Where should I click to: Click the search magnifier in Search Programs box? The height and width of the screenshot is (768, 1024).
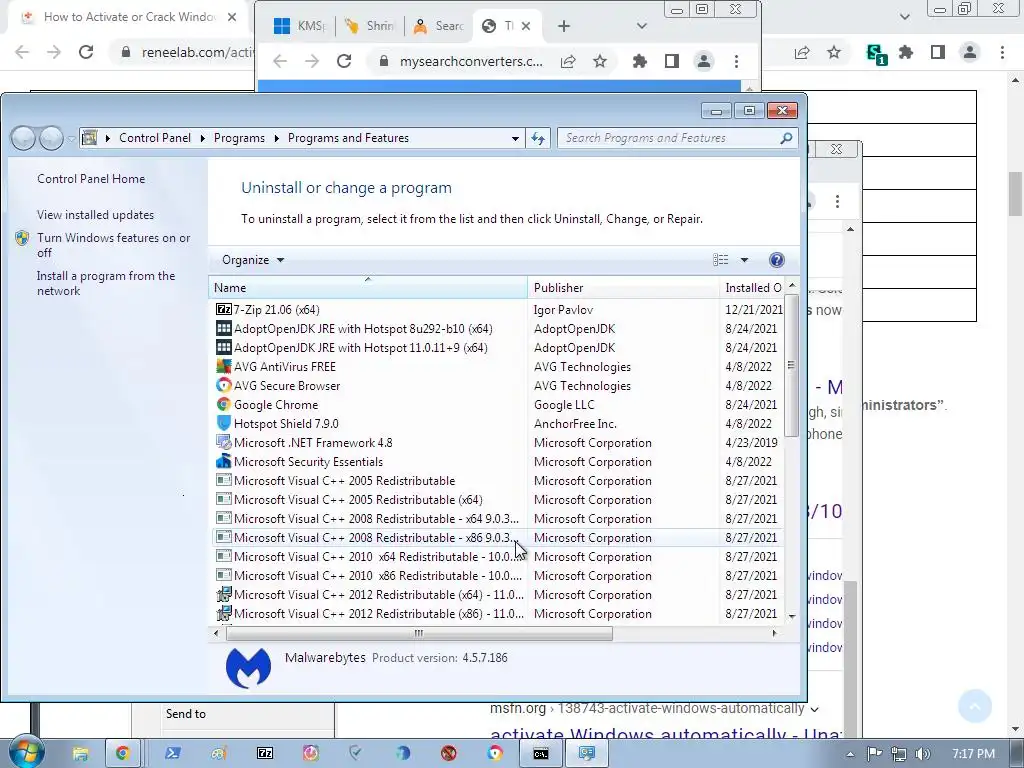[786, 138]
